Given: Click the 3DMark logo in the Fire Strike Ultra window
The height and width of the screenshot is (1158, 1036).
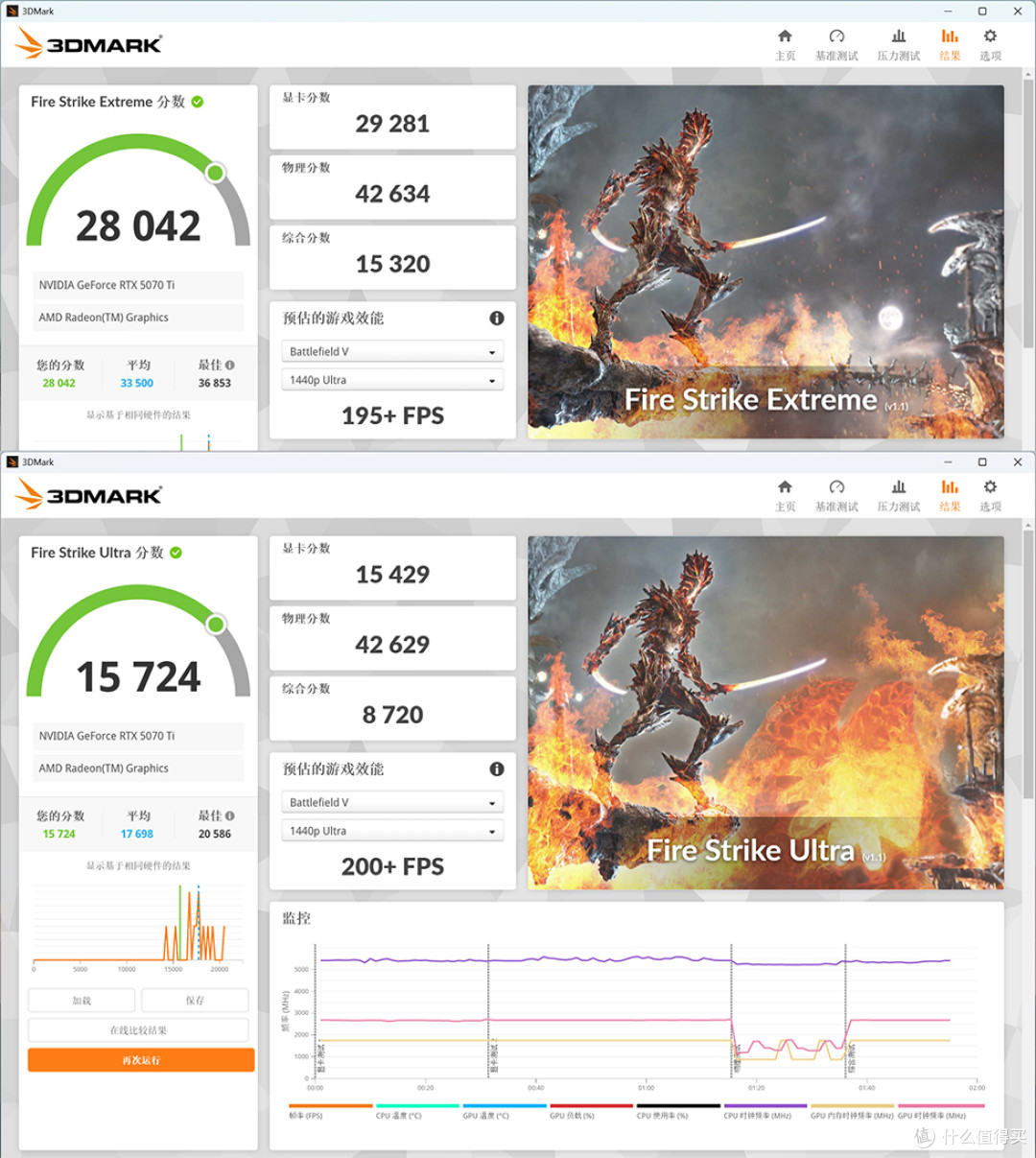Looking at the screenshot, I should tap(89, 495).
